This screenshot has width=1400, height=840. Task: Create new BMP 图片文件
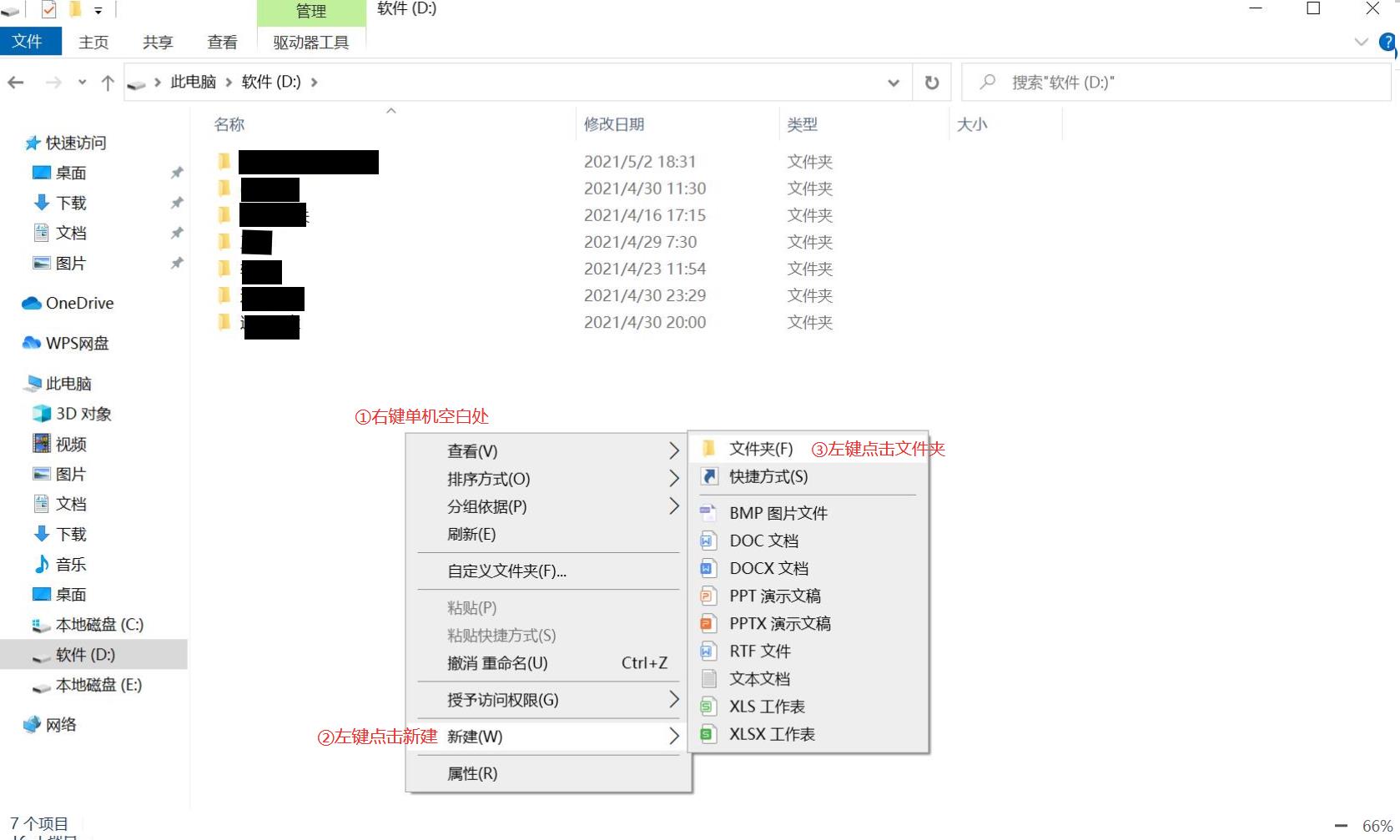coord(808,513)
